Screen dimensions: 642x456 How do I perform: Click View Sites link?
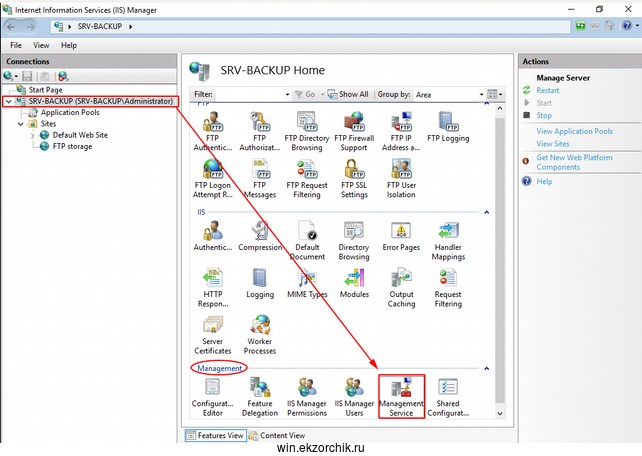point(553,144)
